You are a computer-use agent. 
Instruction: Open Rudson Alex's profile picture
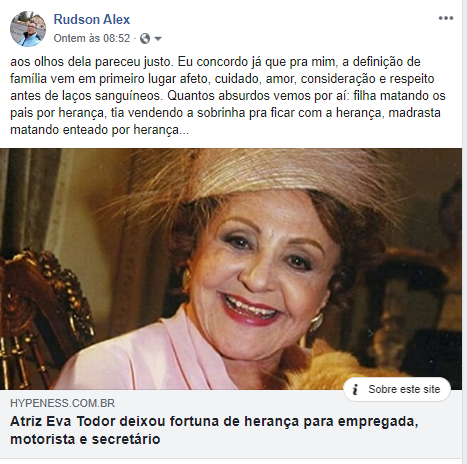click(28, 29)
